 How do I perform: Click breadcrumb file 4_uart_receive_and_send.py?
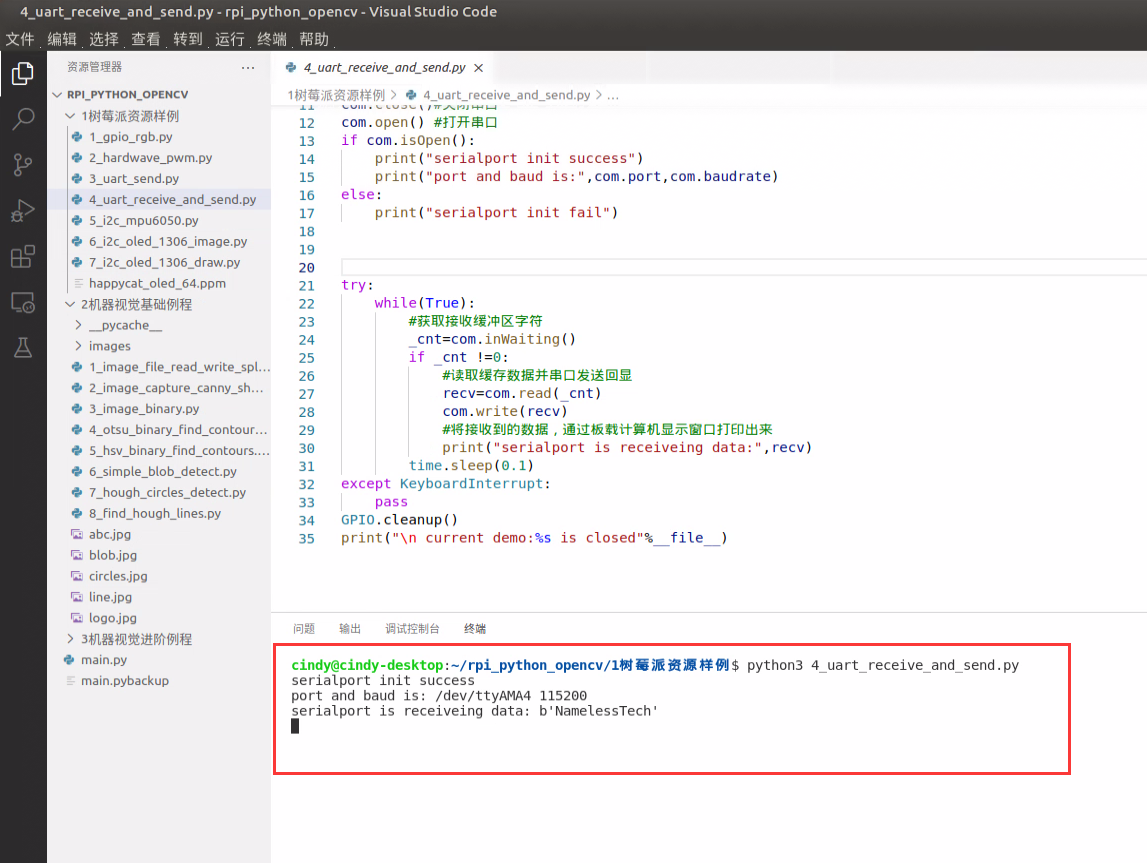tap(506, 95)
